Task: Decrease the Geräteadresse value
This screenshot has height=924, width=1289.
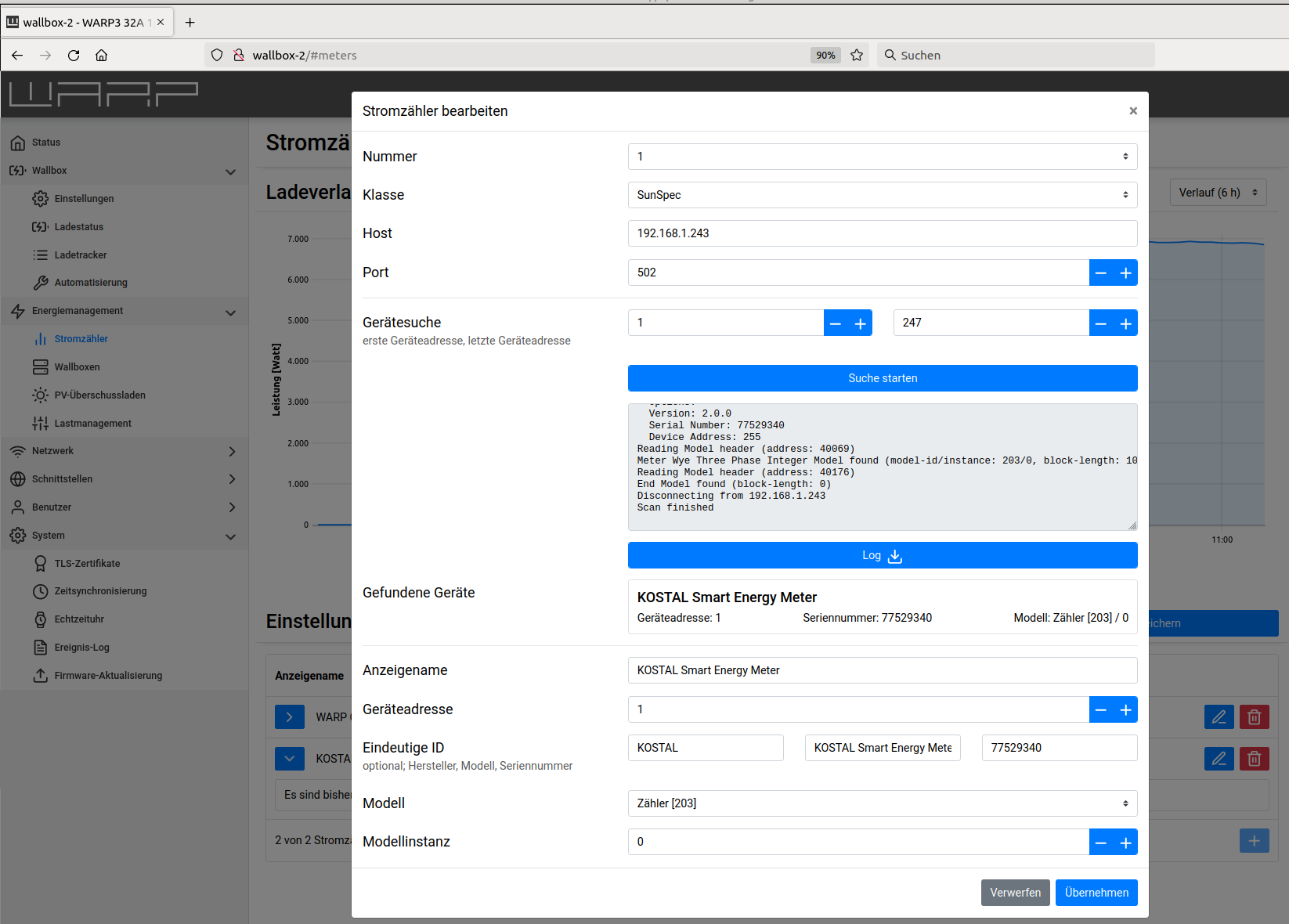Action: pos(1101,709)
